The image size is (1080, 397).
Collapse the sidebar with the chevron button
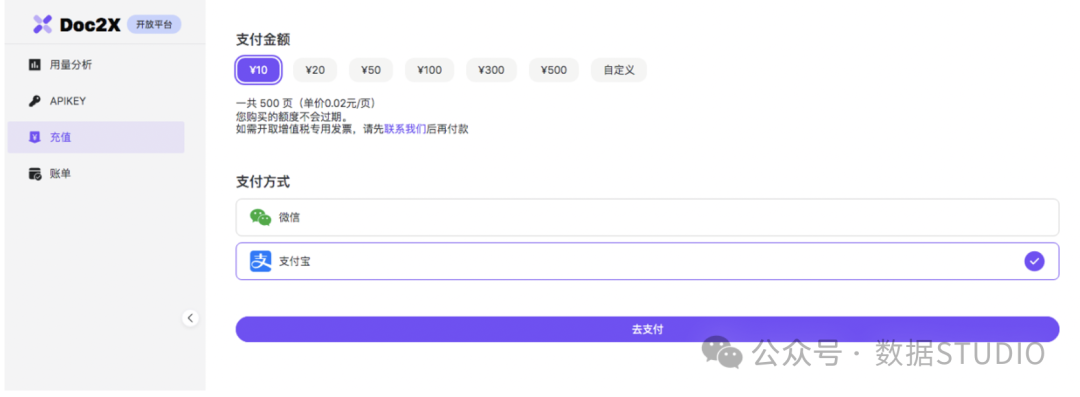(x=191, y=318)
